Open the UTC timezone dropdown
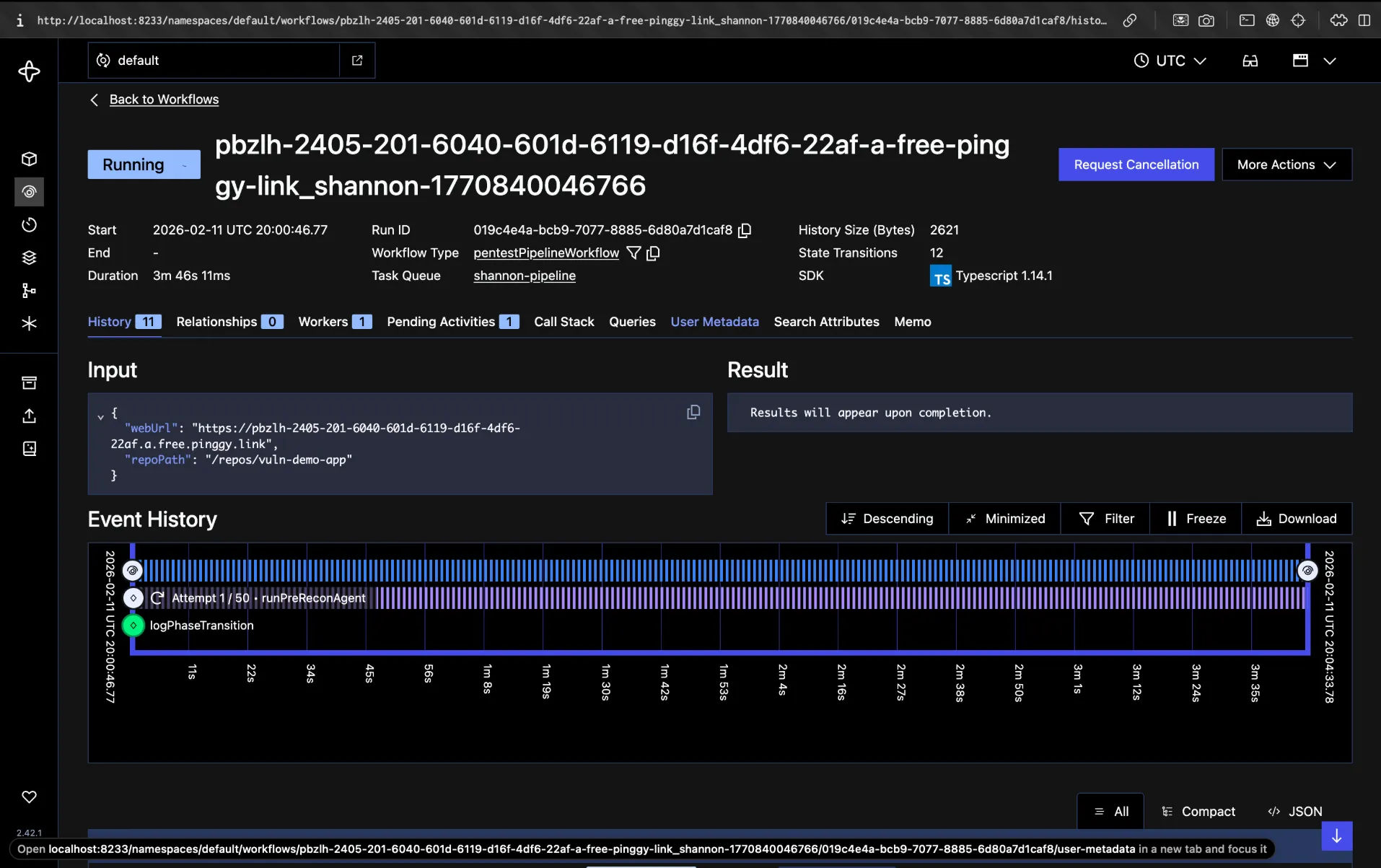This screenshot has width=1381, height=868. (x=1170, y=61)
